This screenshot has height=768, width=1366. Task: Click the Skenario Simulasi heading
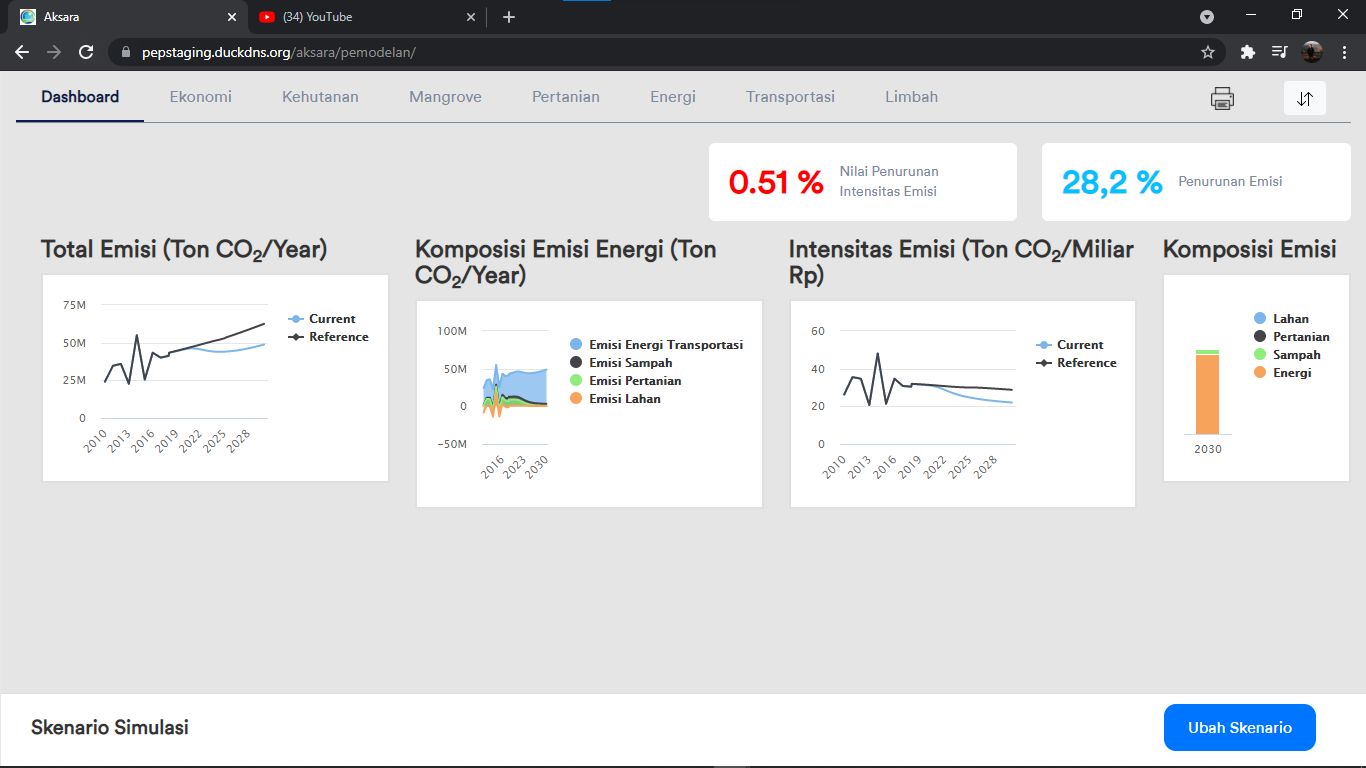point(110,727)
